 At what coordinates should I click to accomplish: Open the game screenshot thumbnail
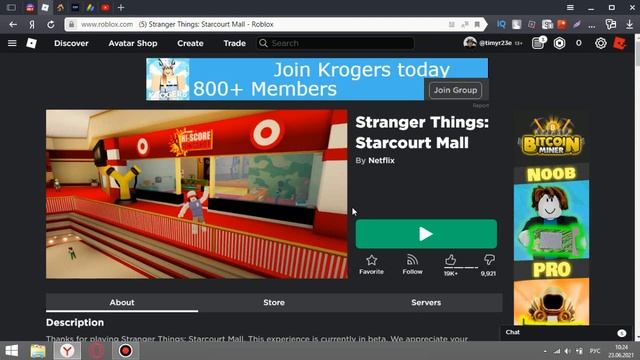[197, 194]
